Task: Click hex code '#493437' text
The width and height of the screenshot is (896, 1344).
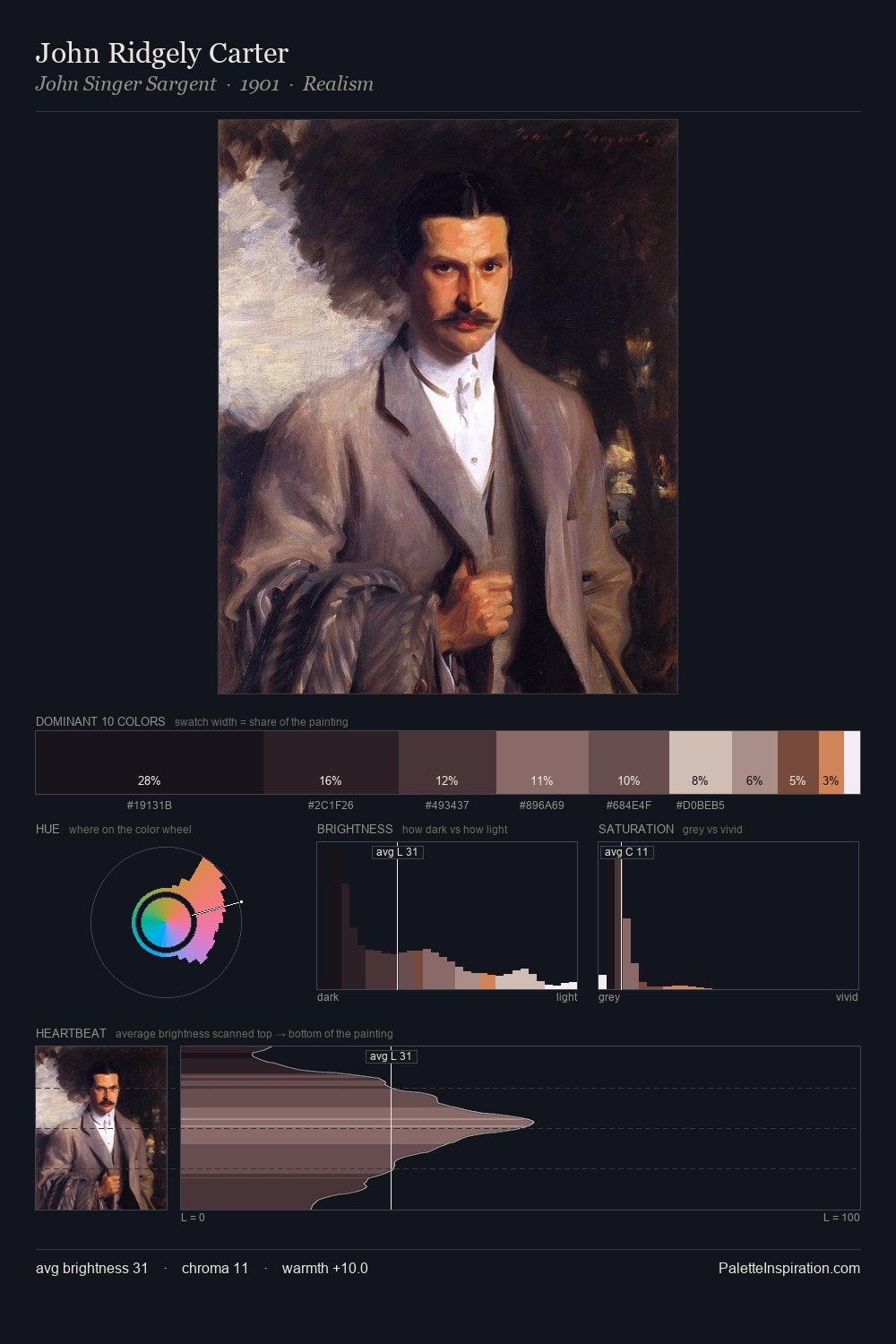Action: click(447, 806)
